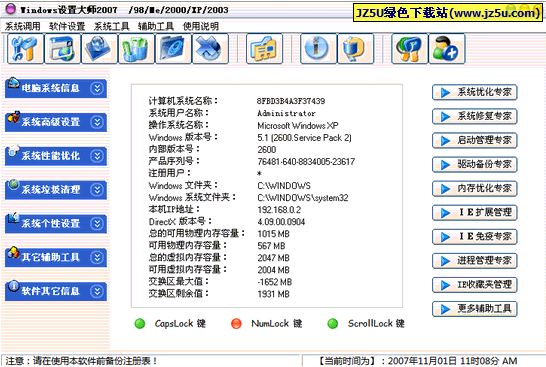Image resolution: width=546 pixels, height=367 pixels.
Task: Expand the 软件其它信息 section chevron
Action: (97, 291)
